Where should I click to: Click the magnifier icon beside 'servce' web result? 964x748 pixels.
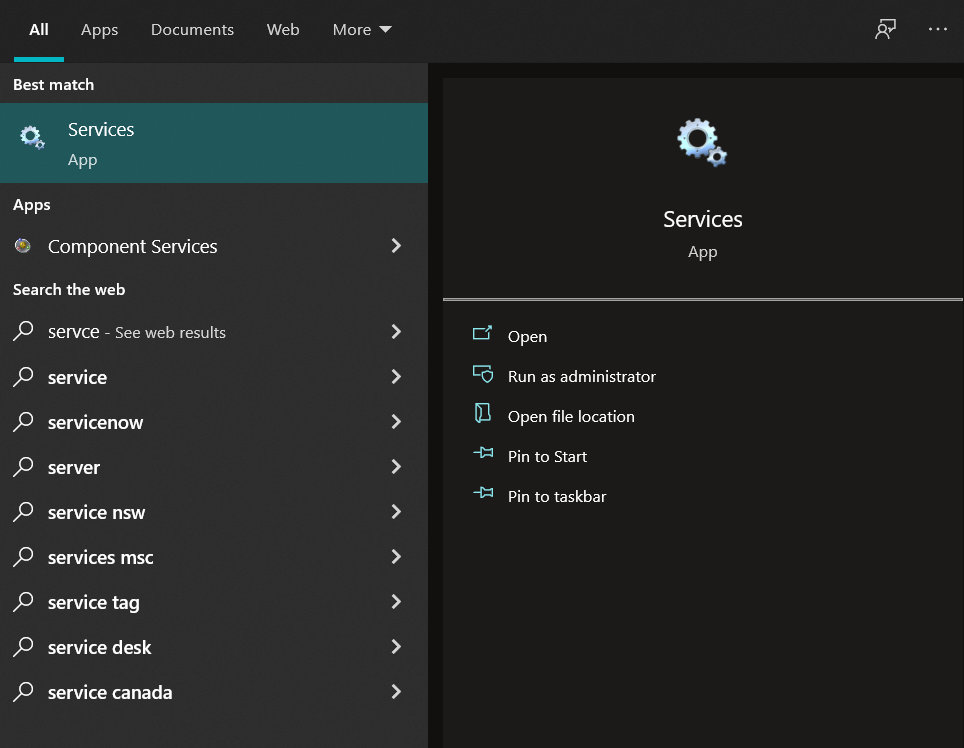pyautogui.click(x=23, y=331)
